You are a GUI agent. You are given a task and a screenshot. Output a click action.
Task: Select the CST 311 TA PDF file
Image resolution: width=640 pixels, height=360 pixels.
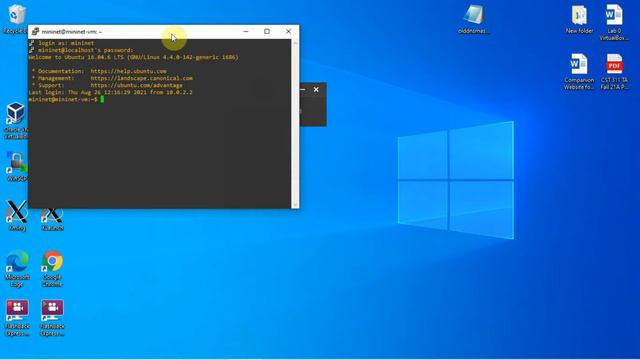click(x=614, y=71)
